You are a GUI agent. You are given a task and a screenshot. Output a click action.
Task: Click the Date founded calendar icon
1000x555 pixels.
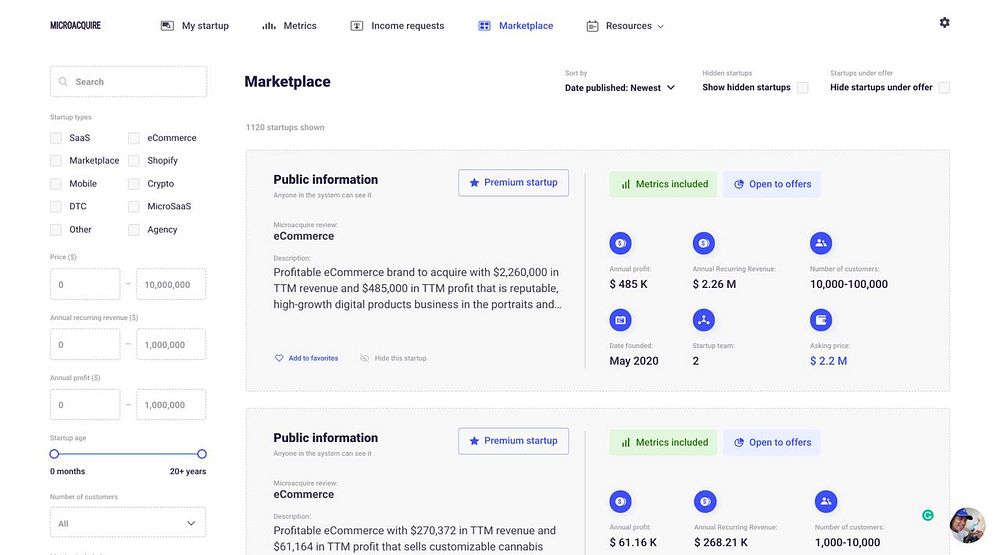[620, 320]
